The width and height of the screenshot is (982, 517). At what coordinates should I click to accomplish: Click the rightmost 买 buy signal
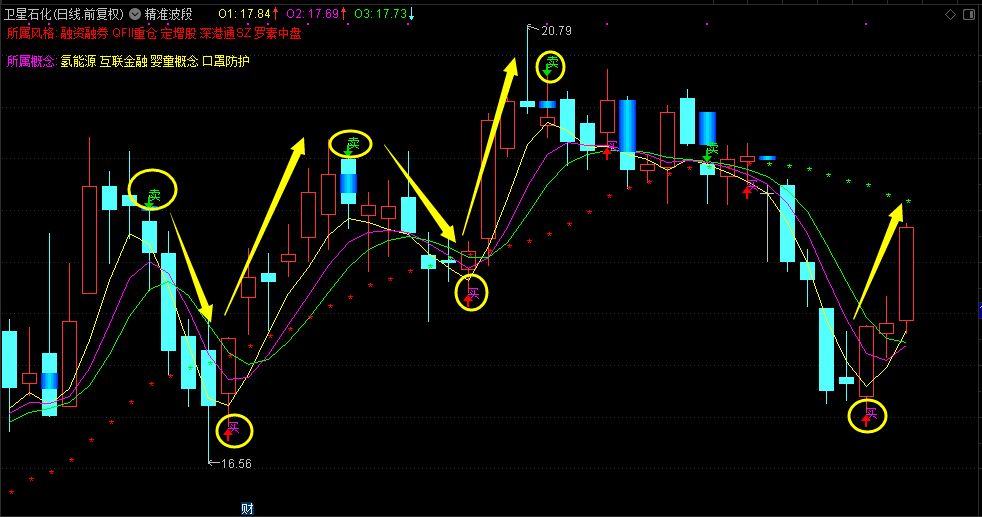click(x=869, y=414)
